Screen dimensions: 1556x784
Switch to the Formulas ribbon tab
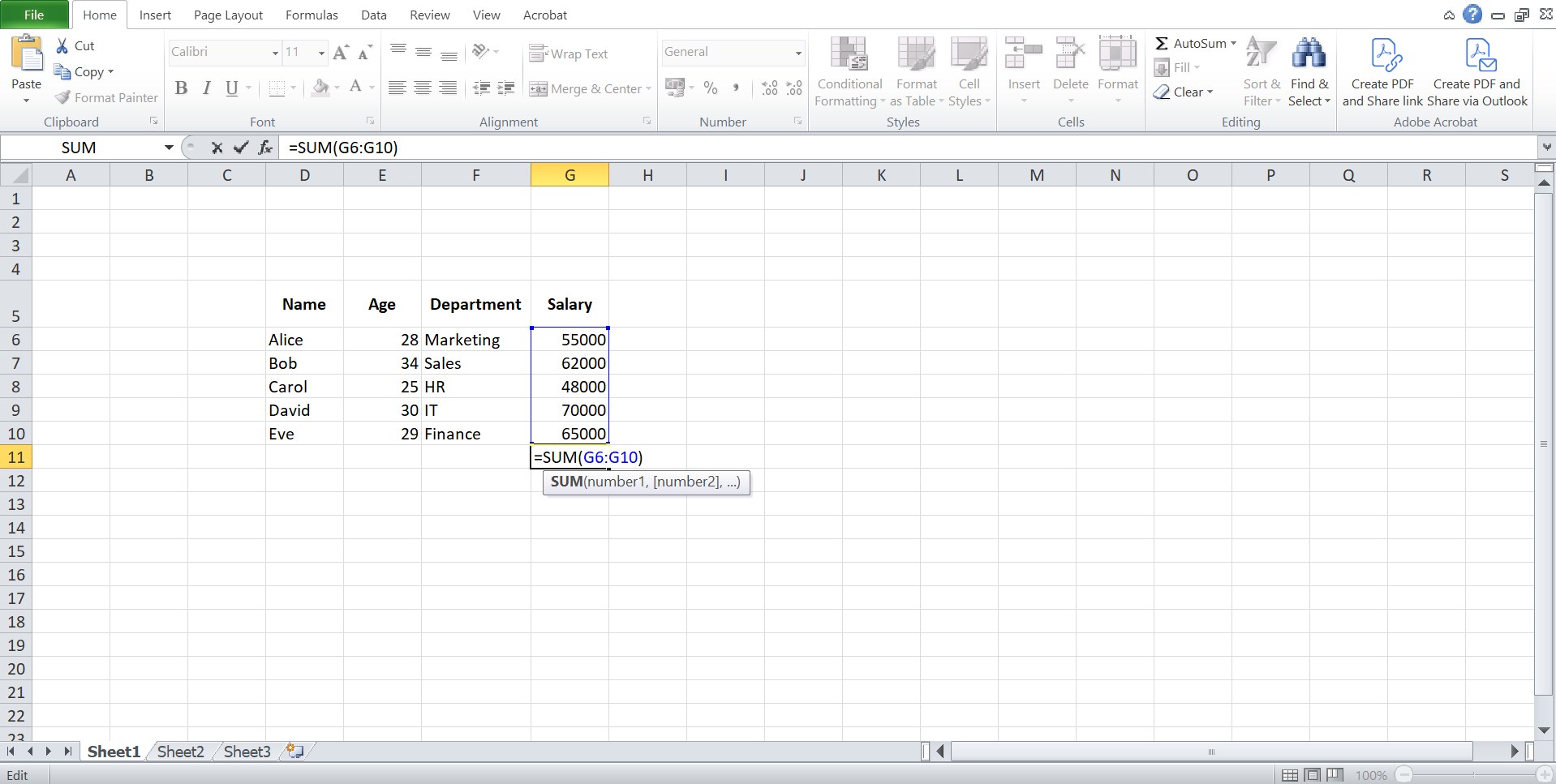(312, 15)
